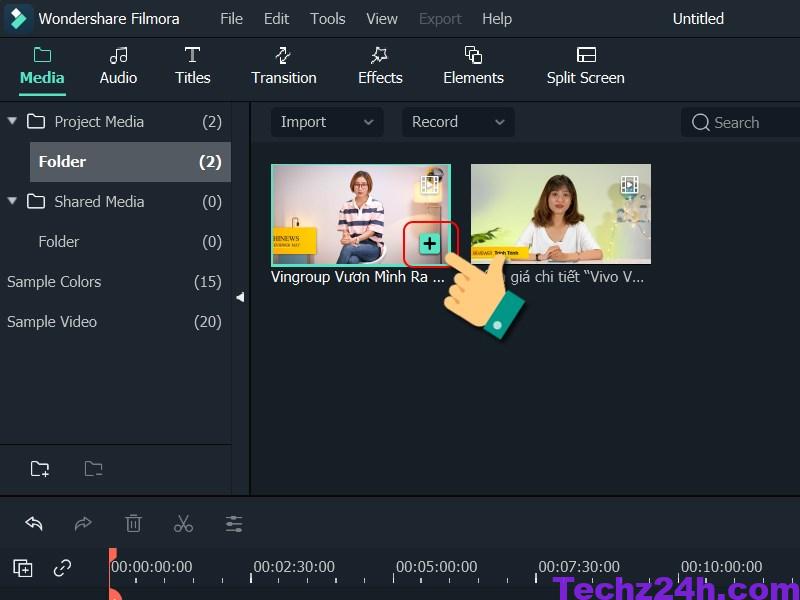Viewport: 800px width, 600px height.
Task: Open the Export menu
Action: click(440, 19)
